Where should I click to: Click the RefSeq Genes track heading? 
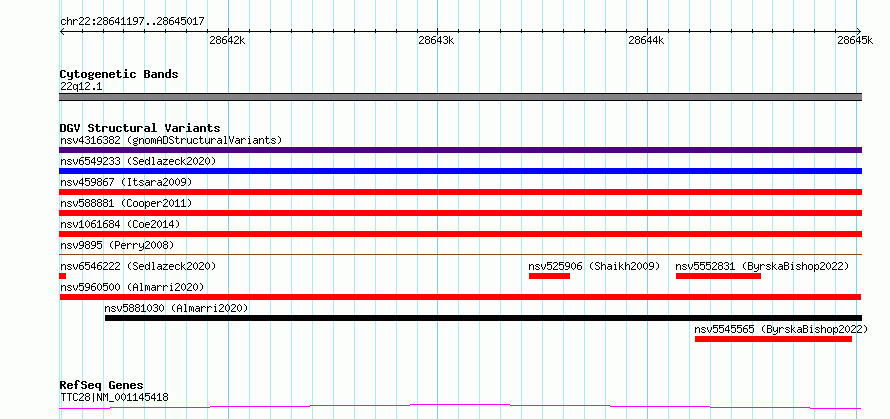(x=102, y=386)
